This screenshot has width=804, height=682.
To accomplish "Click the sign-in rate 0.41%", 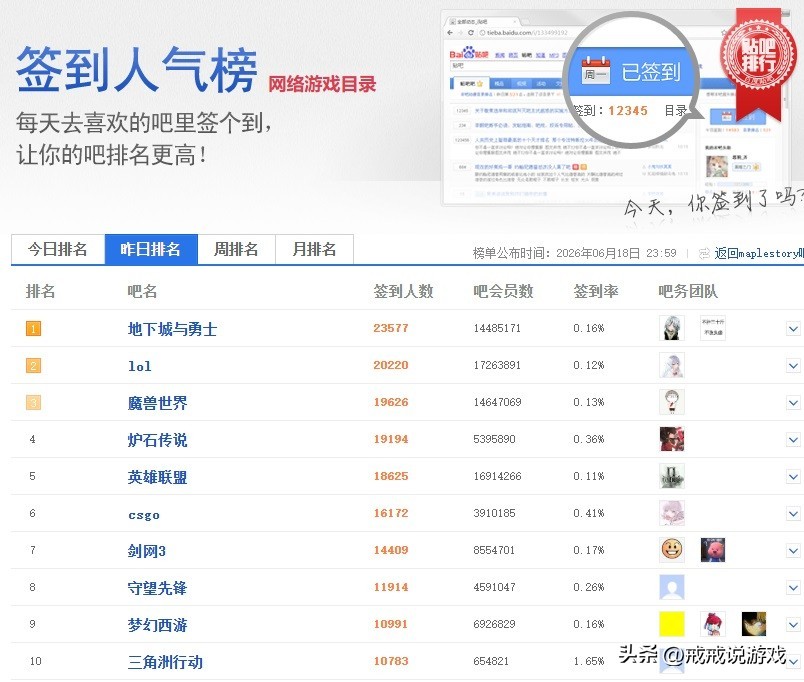I will click(x=589, y=513).
